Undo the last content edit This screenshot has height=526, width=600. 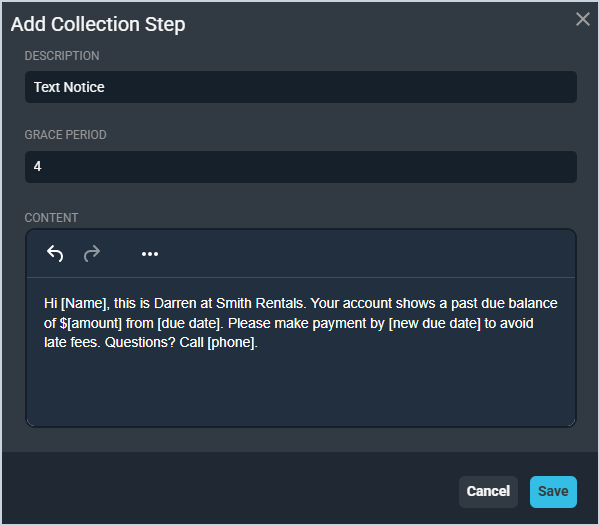tap(55, 254)
